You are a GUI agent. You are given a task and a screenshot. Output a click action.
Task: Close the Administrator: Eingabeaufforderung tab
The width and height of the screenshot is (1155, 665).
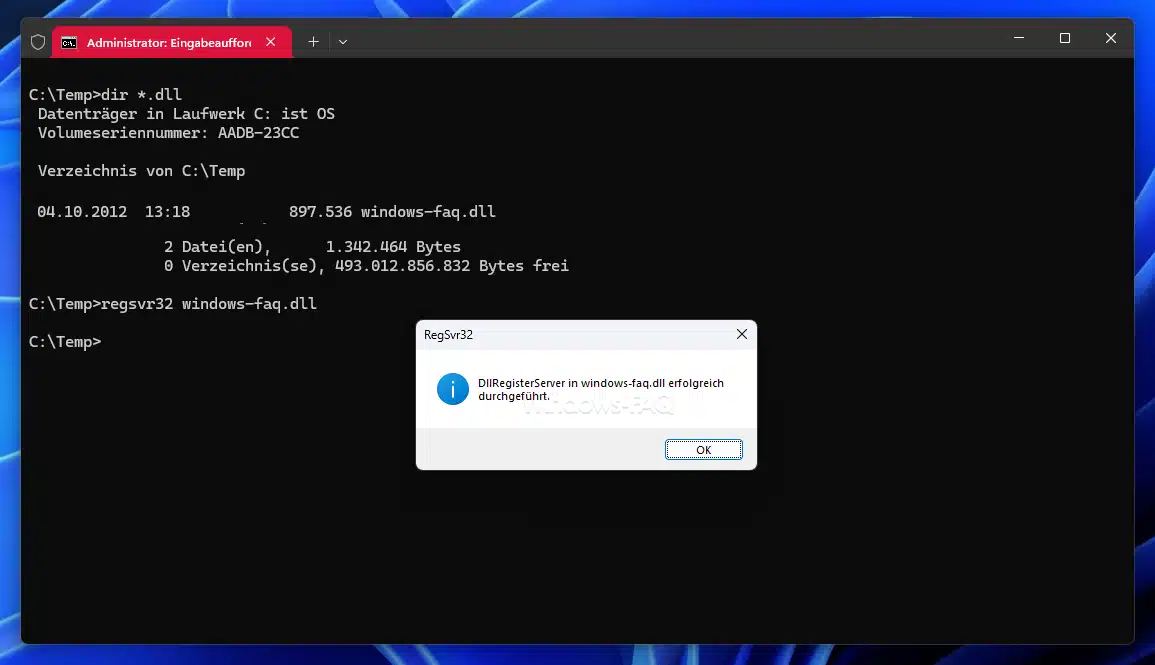(x=270, y=42)
